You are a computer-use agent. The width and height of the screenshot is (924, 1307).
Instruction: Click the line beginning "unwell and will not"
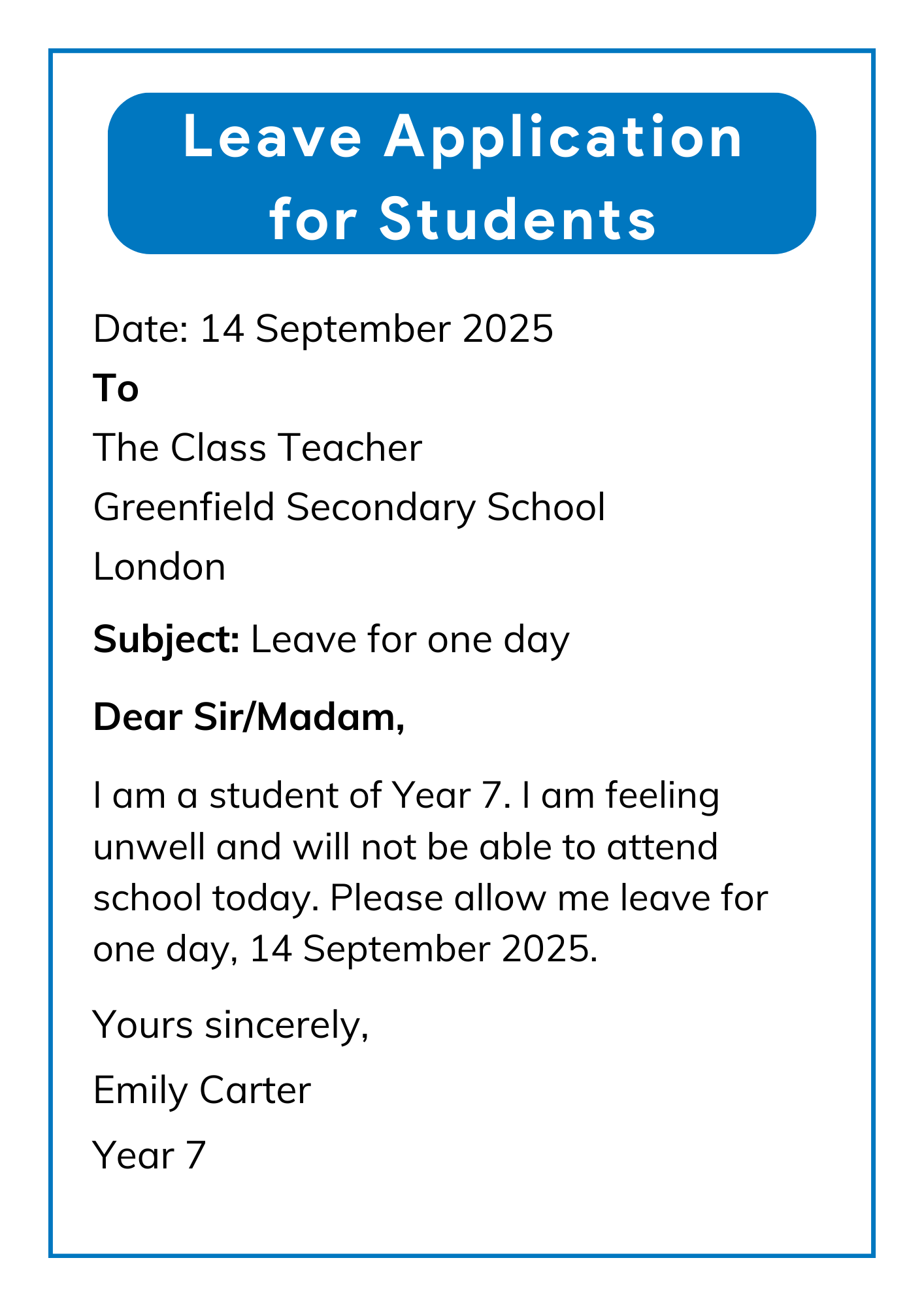click(x=405, y=848)
